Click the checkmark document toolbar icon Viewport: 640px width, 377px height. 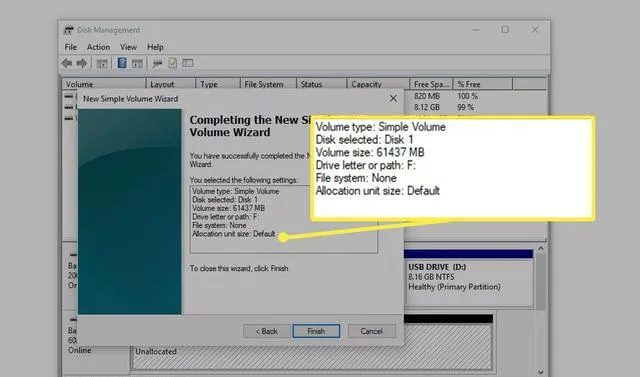pyautogui.click(x=173, y=63)
